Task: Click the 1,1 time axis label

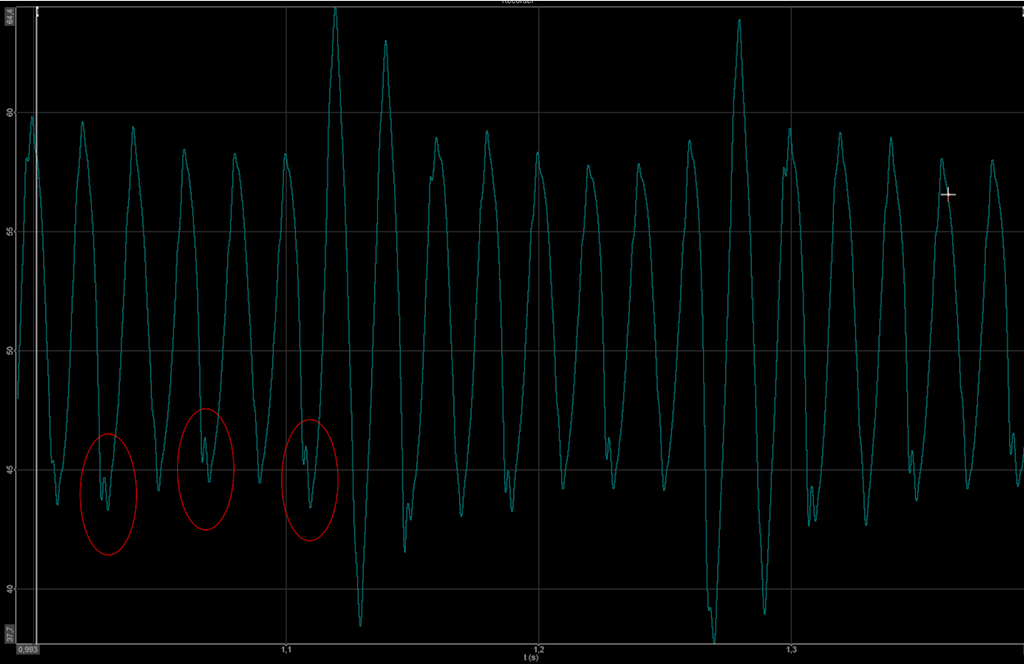Action: click(286, 650)
